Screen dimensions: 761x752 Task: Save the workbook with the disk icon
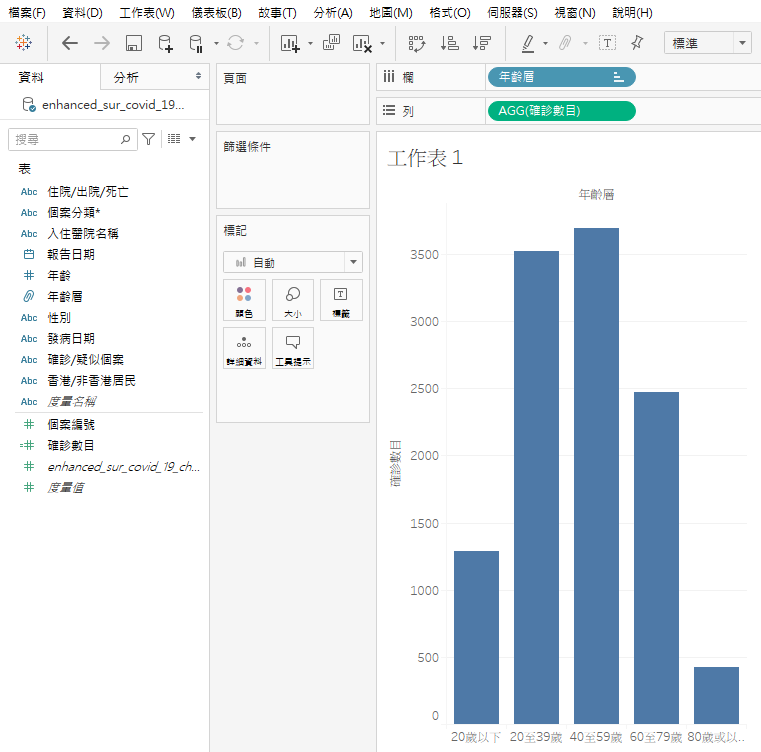pyautogui.click(x=134, y=43)
